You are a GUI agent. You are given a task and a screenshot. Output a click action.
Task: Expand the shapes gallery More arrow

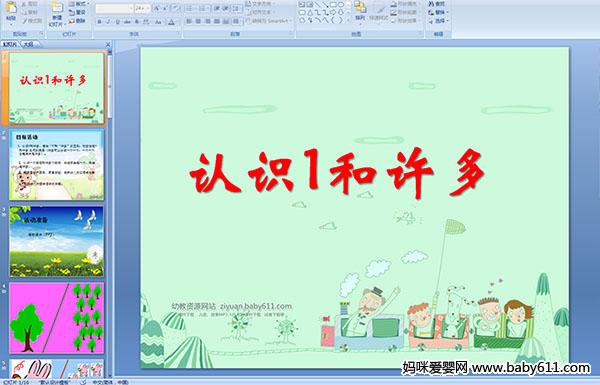pyautogui.click(x=348, y=20)
